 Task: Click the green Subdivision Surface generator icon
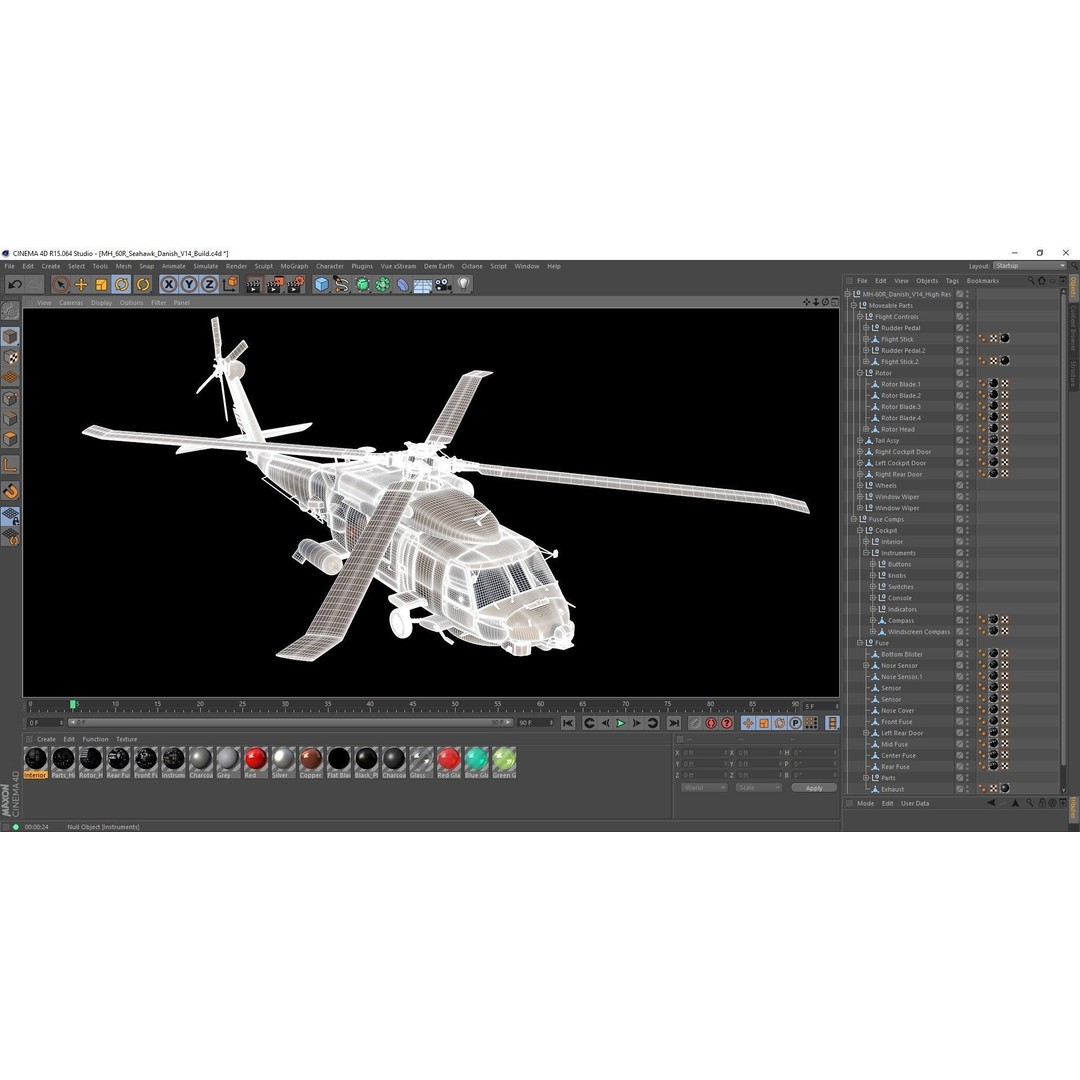pos(362,284)
